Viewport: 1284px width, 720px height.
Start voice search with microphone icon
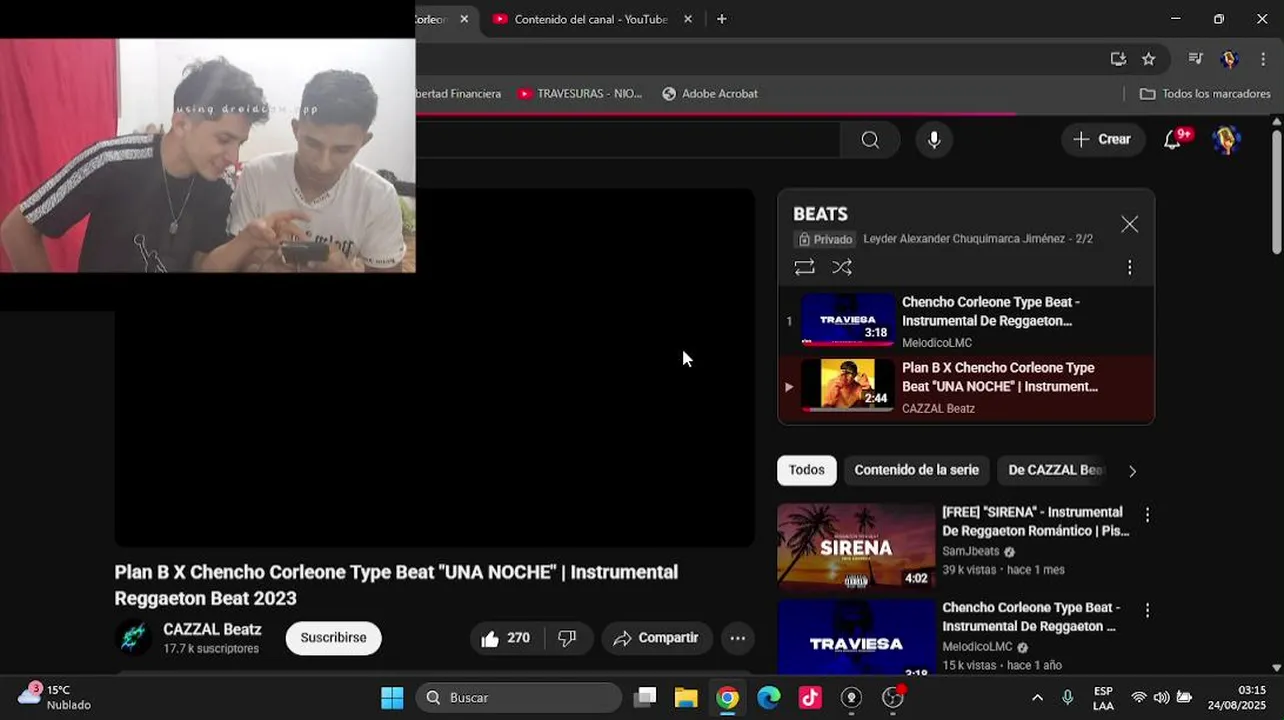(934, 140)
